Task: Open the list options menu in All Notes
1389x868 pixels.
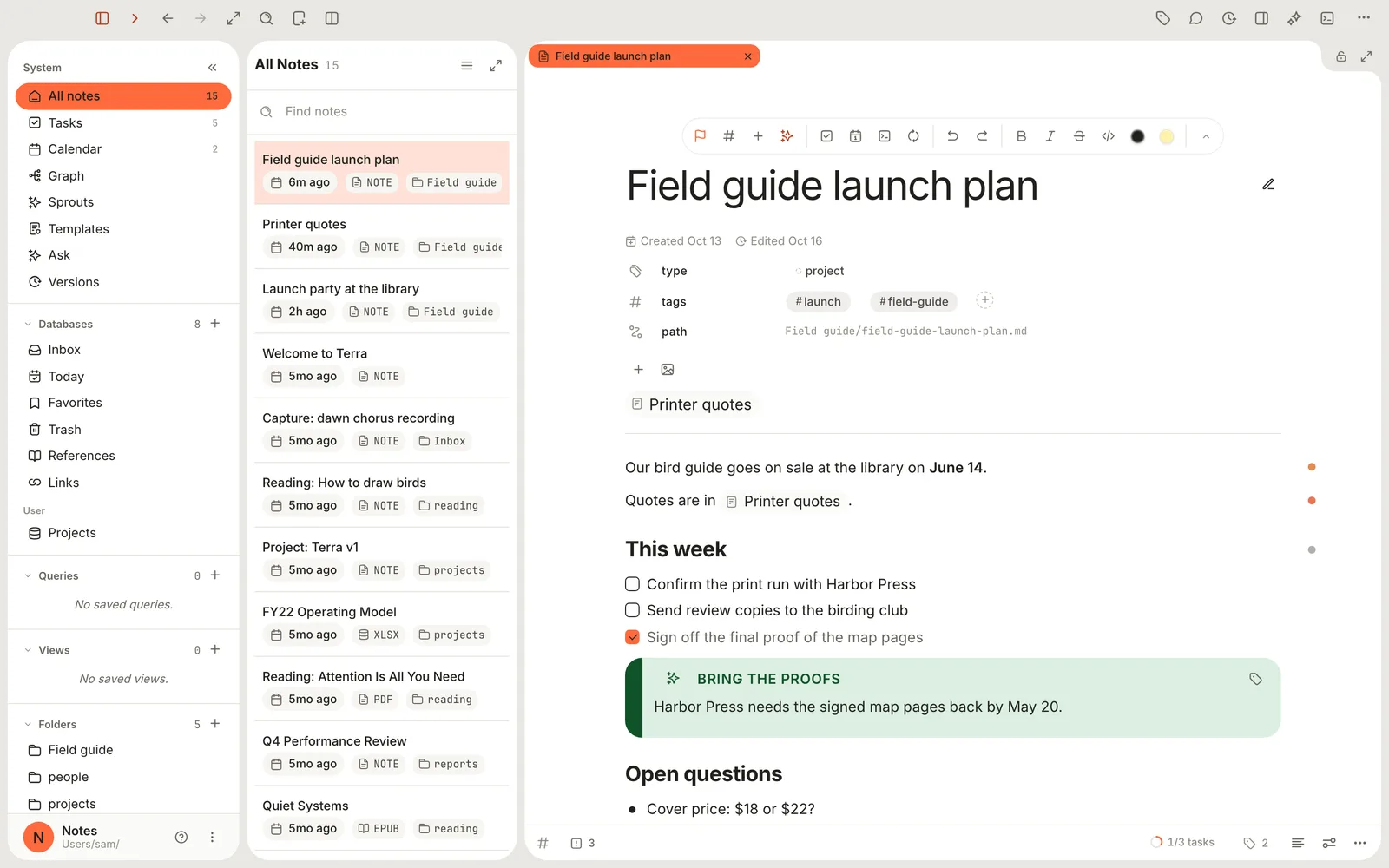Action: click(x=466, y=66)
